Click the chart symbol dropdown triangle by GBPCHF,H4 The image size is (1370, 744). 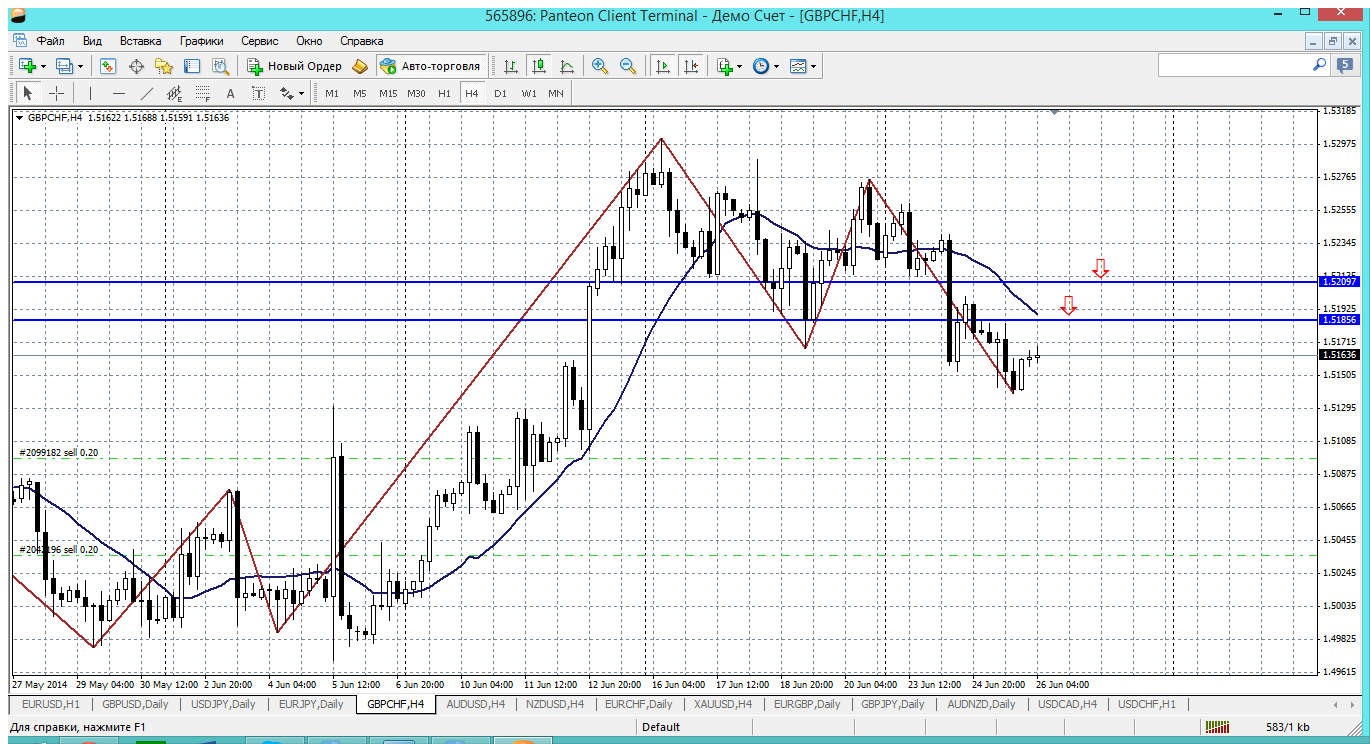tap(20, 118)
